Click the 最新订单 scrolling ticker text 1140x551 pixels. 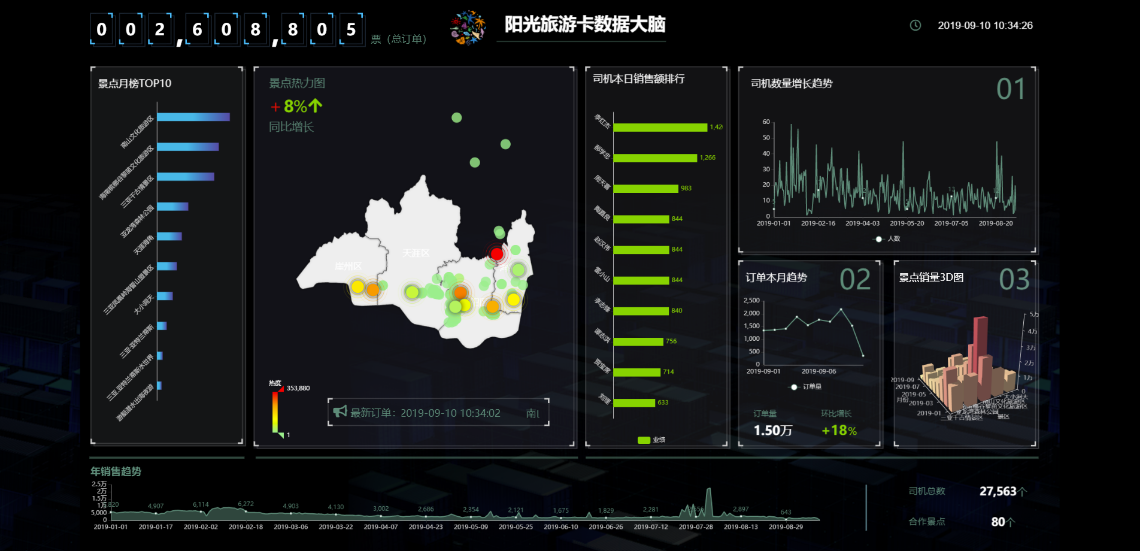coord(425,413)
